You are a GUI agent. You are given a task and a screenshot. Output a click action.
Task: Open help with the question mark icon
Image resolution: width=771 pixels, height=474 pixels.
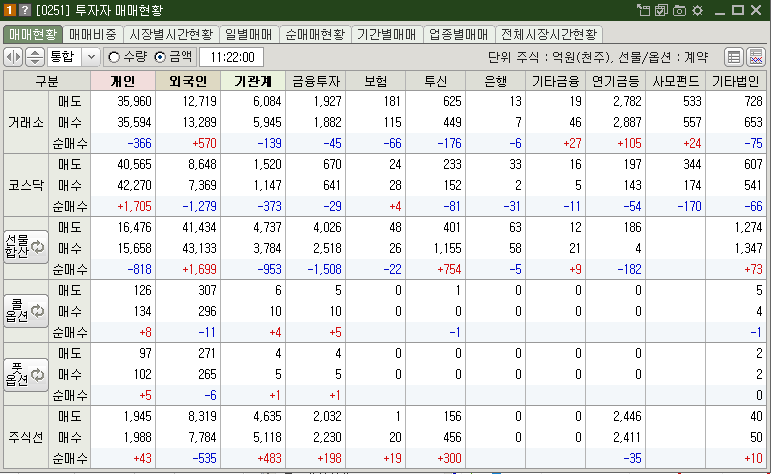coord(25,10)
